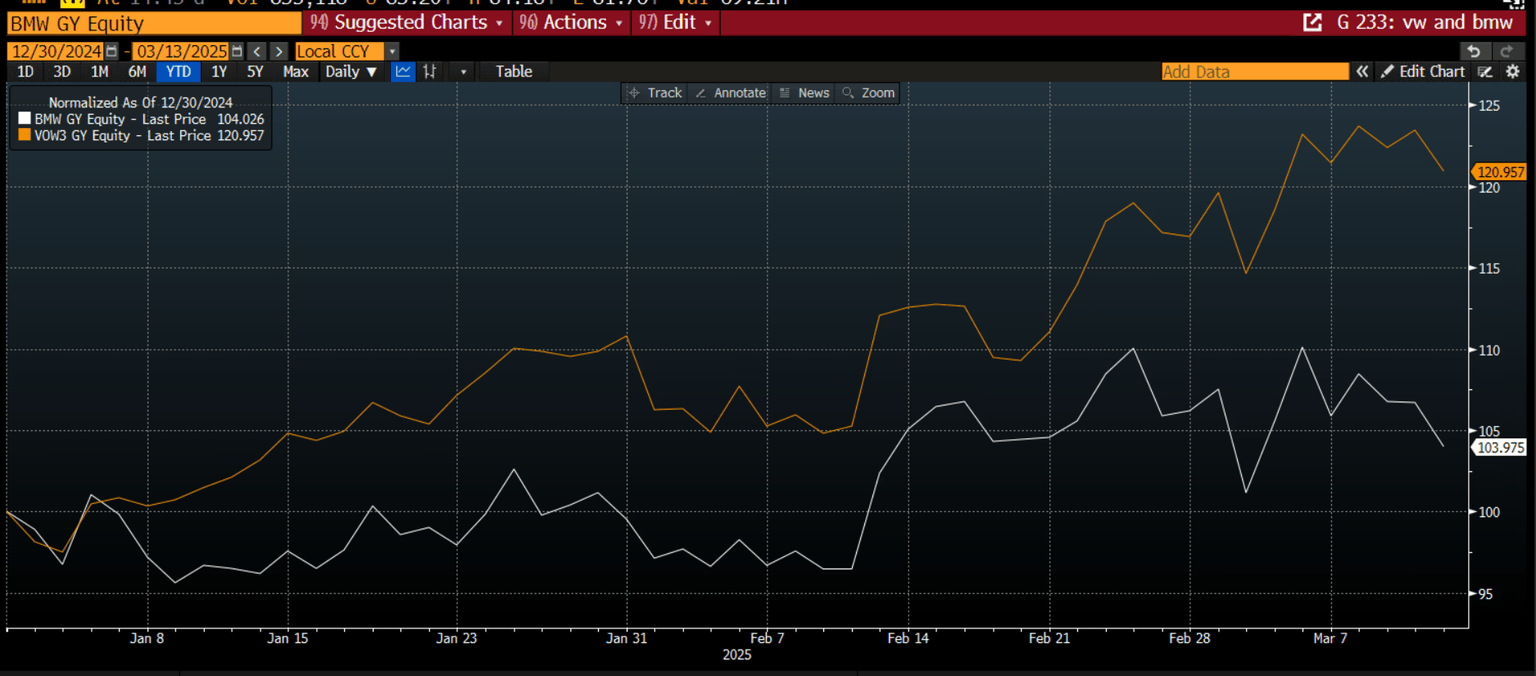
Task: Open the start date calendar picker
Action: point(112,51)
